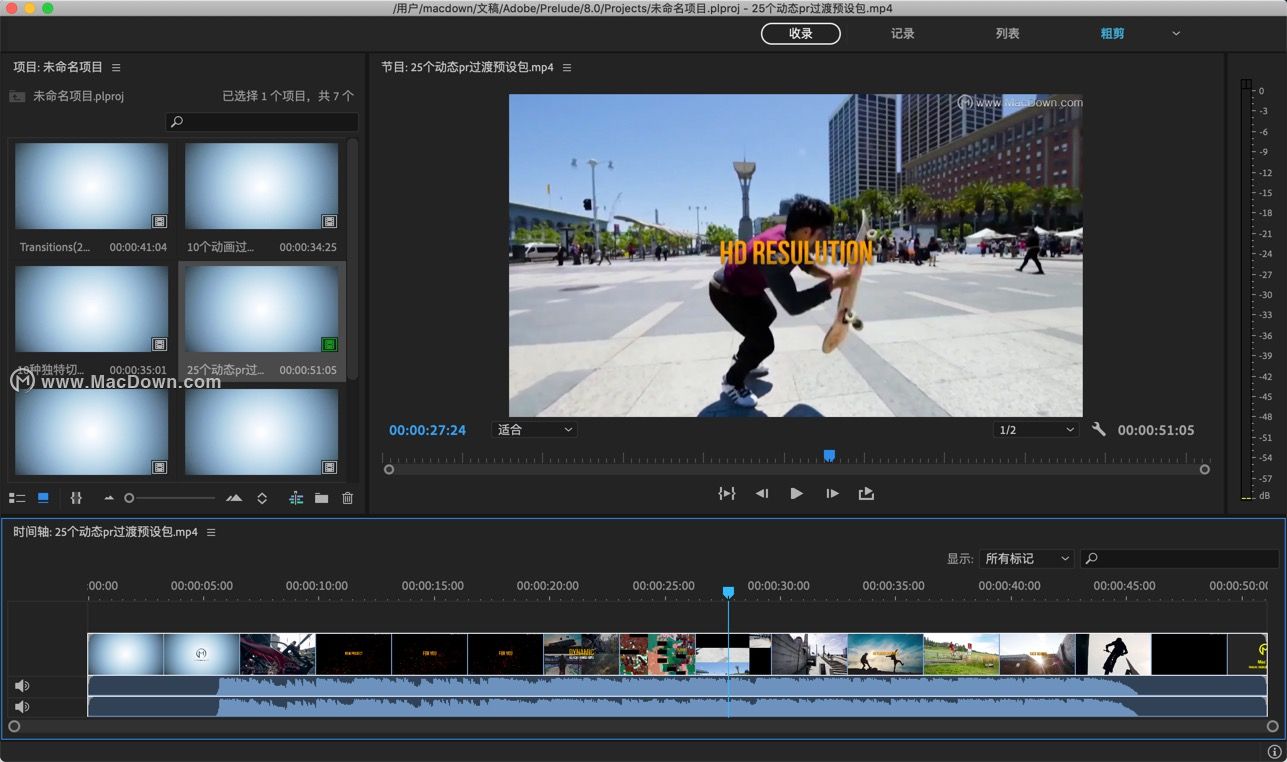Open monitor settings wrench icon

pyautogui.click(x=1099, y=429)
